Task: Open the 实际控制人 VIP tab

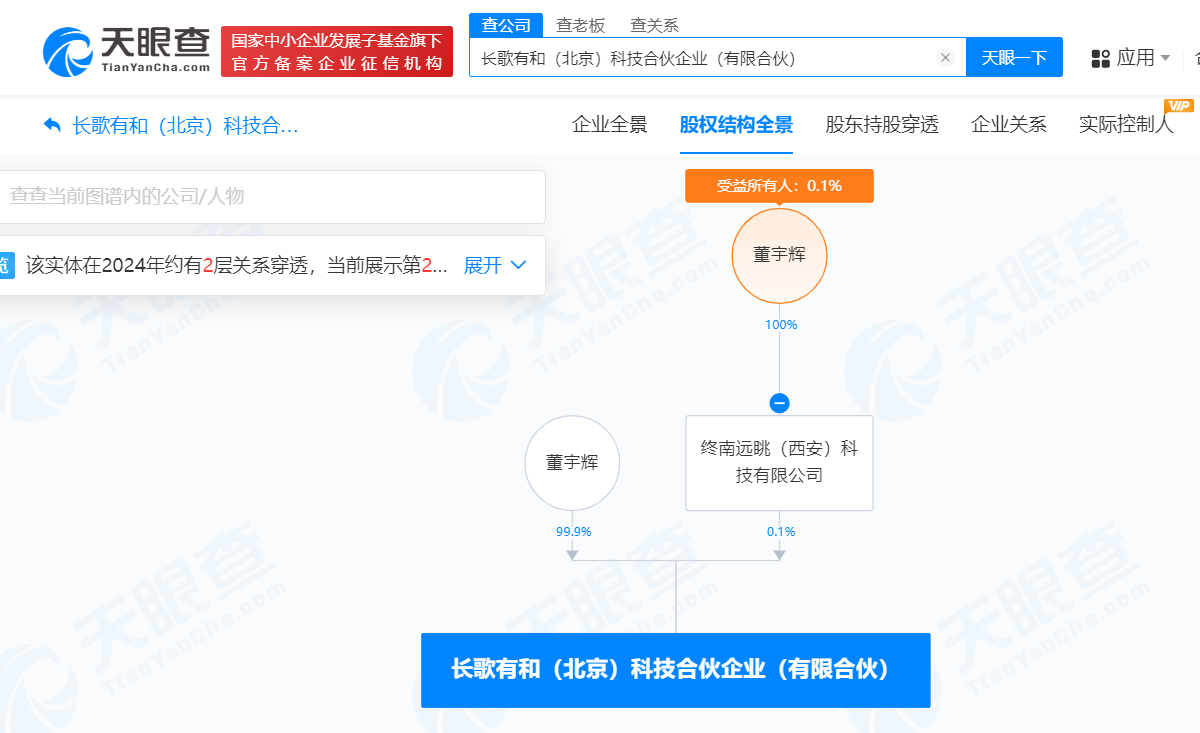Action: 1127,125
